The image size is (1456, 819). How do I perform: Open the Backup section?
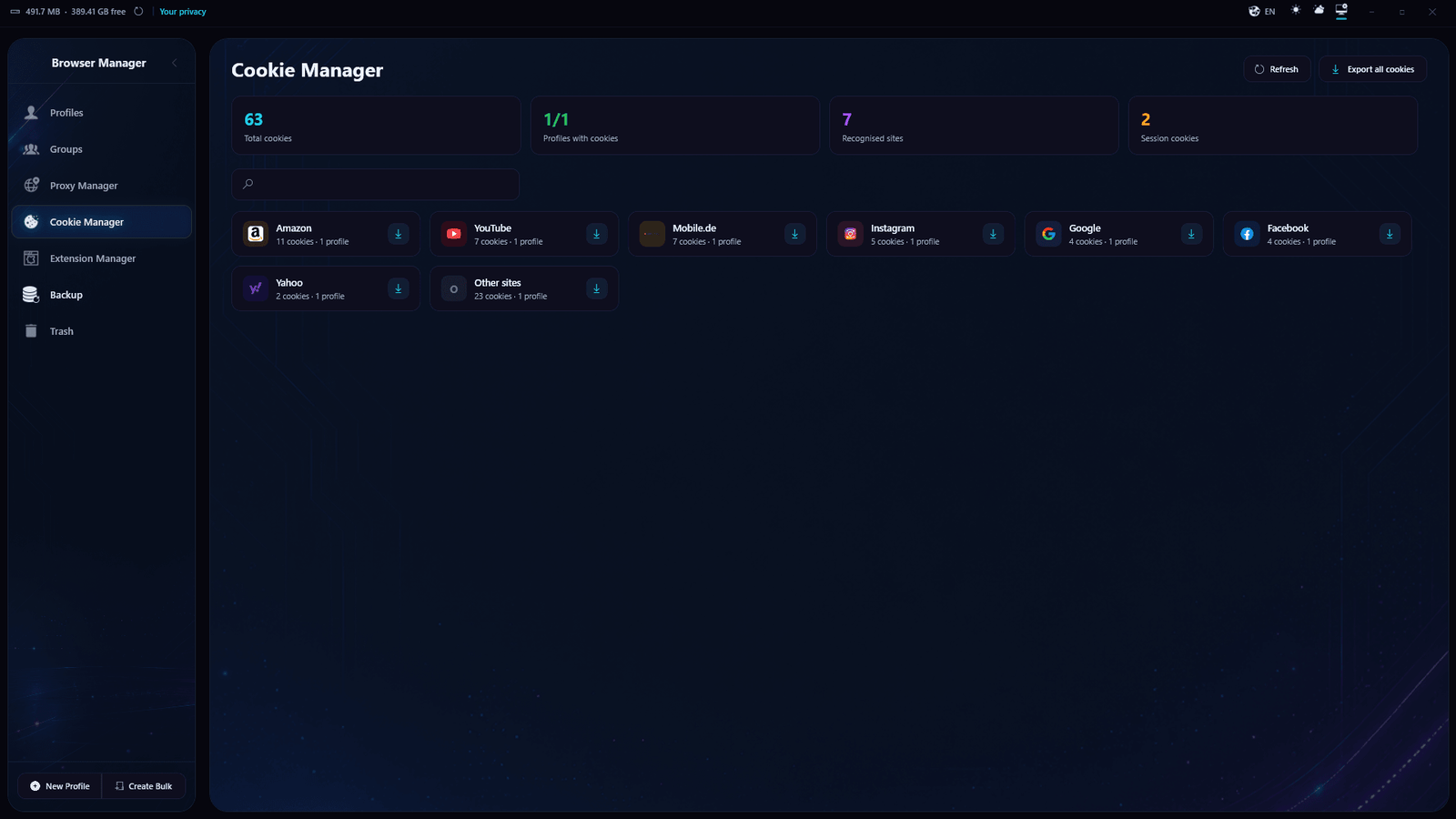click(101, 295)
